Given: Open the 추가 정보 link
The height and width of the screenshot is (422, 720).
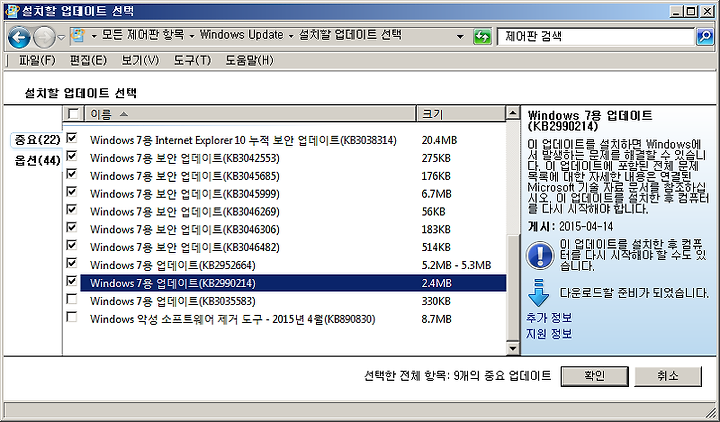Looking at the screenshot, I should pos(549,318).
